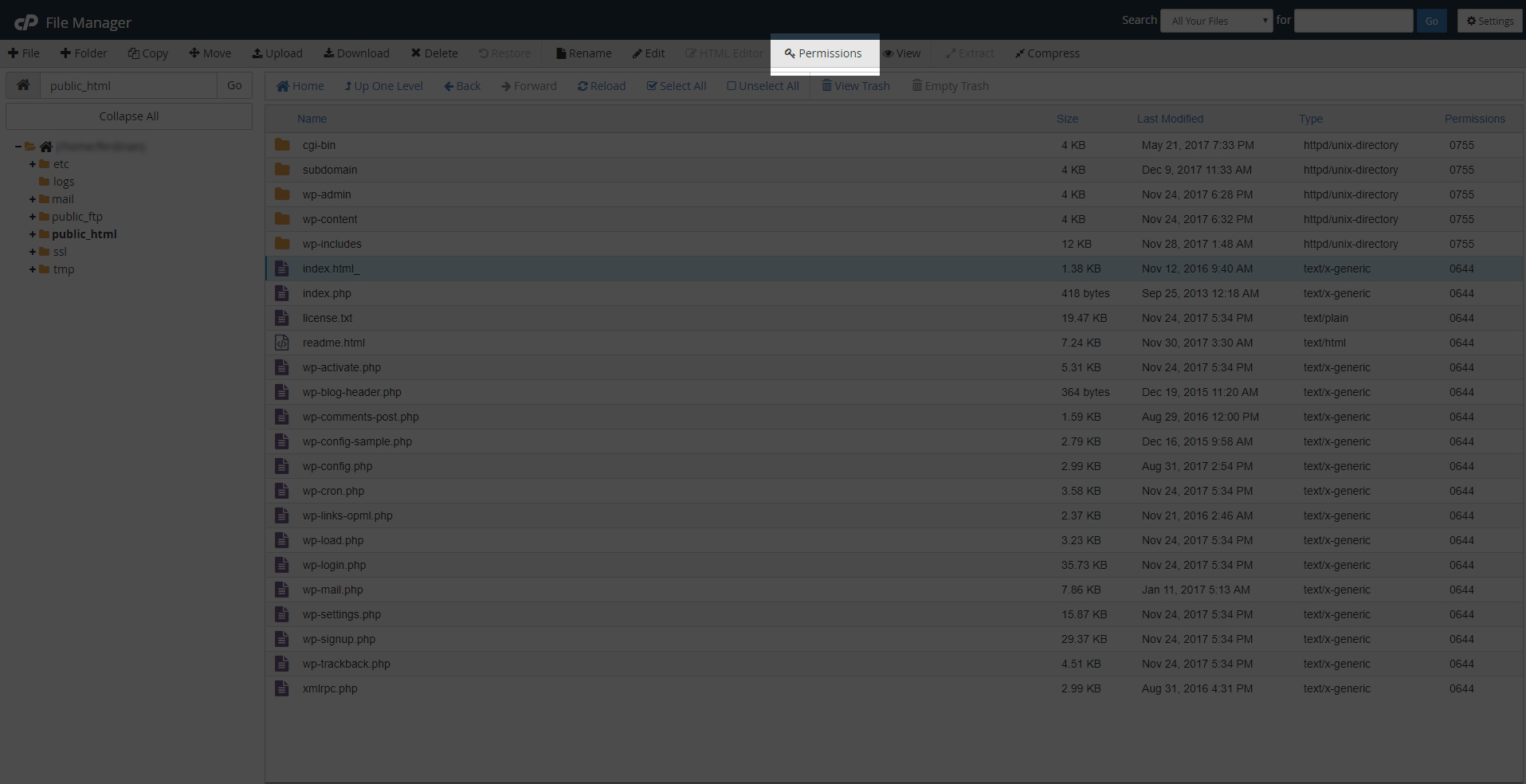Open View Trash
The width and height of the screenshot is (1526, 784).
[x=856, y=86]
